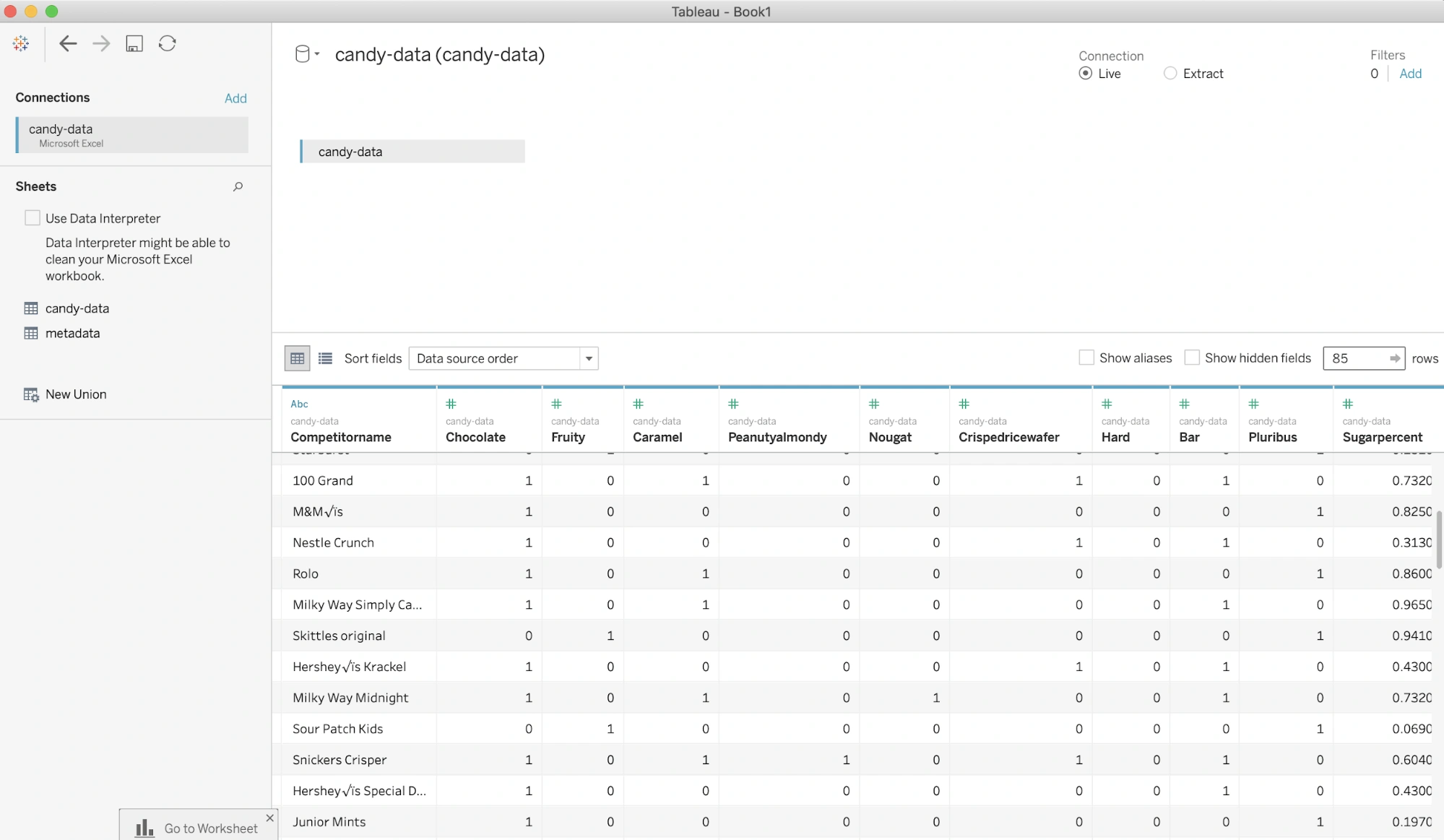The width and height of the screenshot is (1444, 840).
Task: Click the Save disk icon
Action: click(x=134, y=43)
